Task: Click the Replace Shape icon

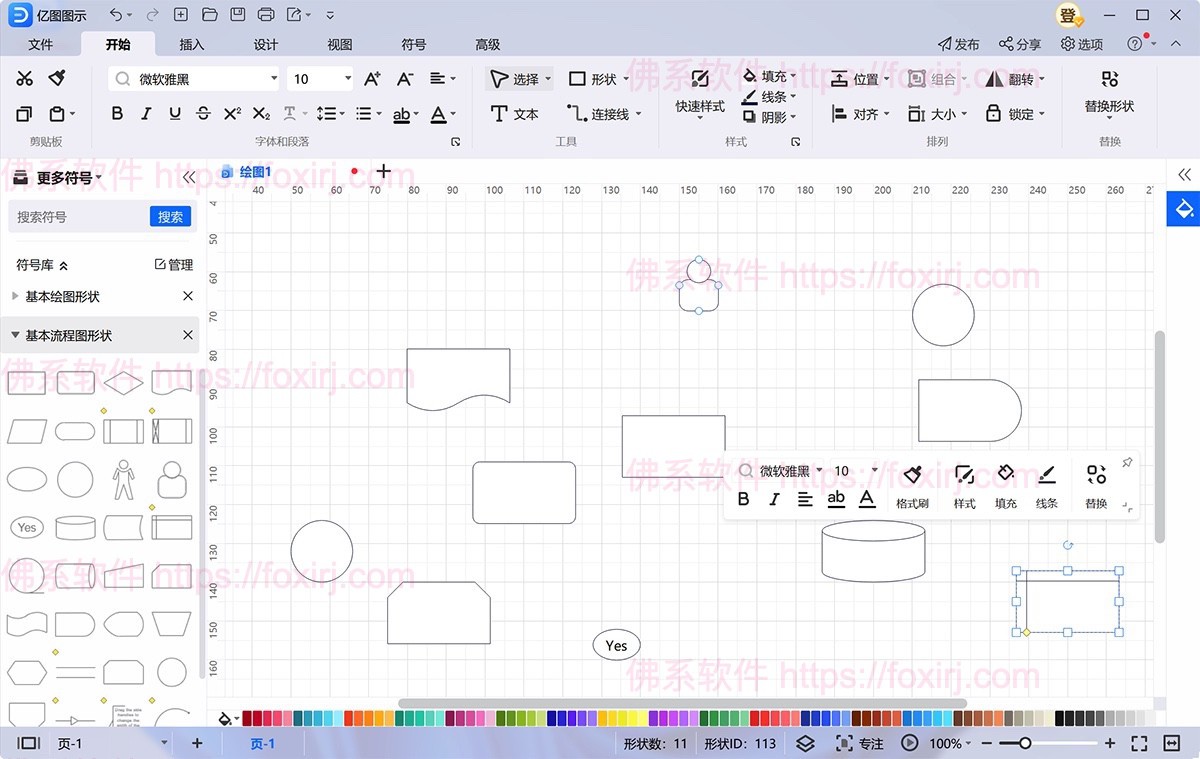Action: (x=1109, y=80)
